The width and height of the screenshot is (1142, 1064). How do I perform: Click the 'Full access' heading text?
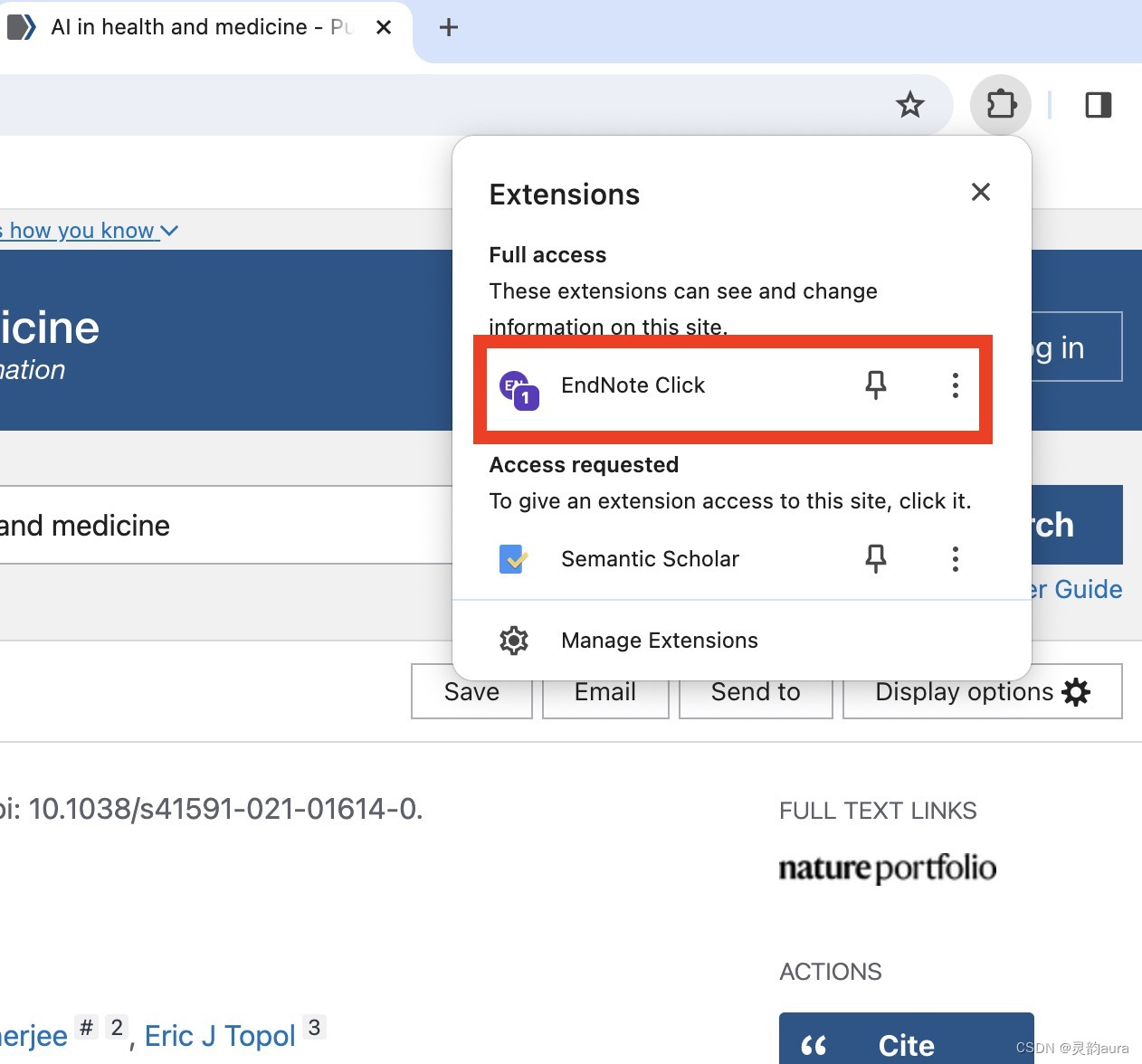click(547, 255)
